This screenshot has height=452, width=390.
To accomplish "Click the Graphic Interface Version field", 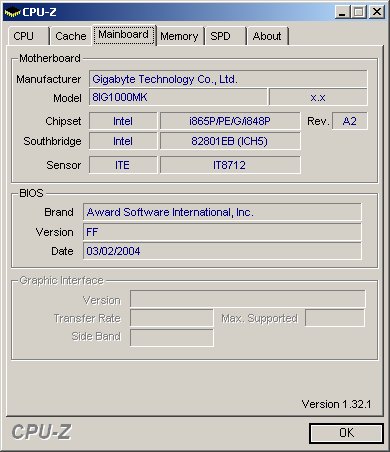I will (x=248, y=299).
